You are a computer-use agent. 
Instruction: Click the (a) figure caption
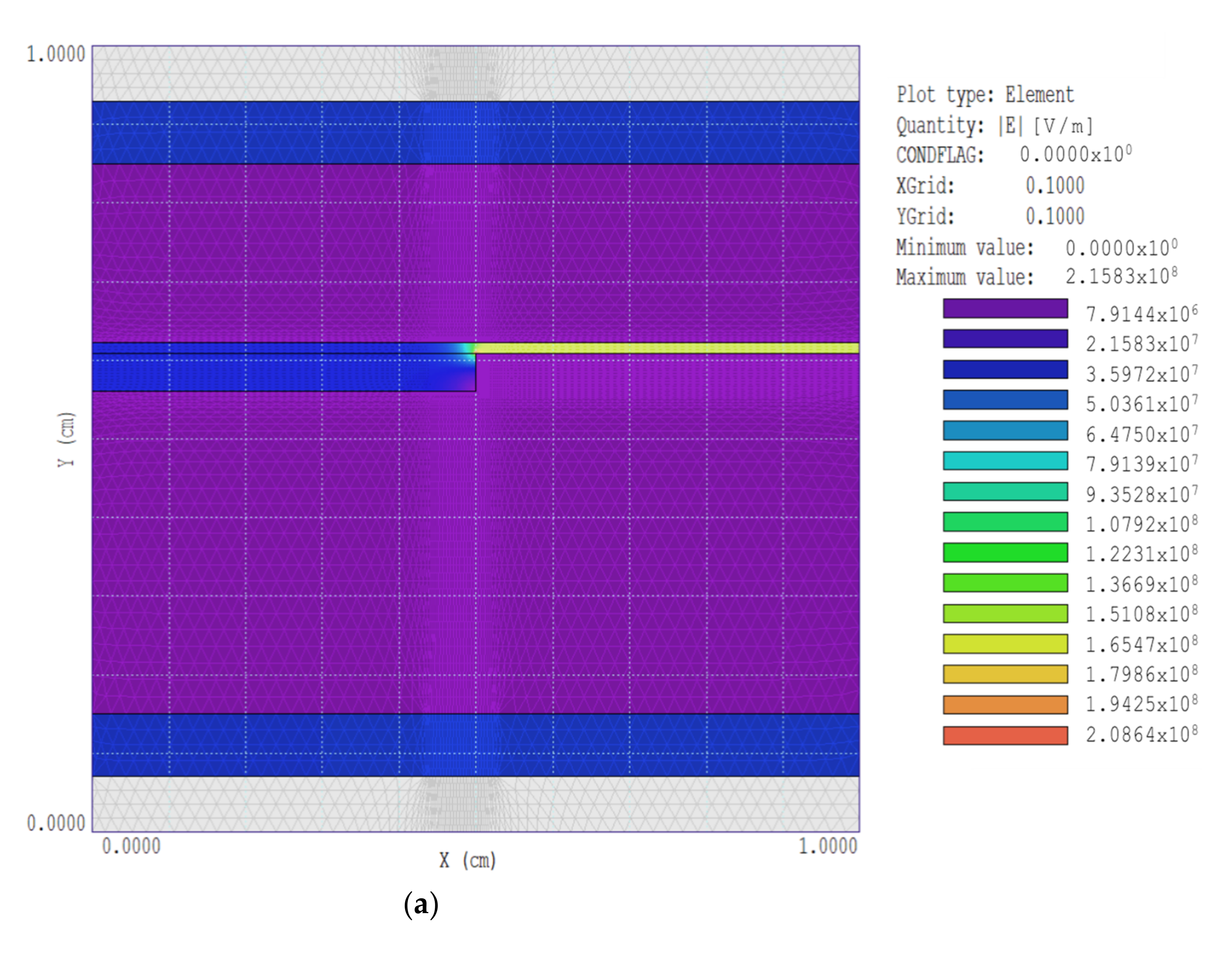(421, 905)
